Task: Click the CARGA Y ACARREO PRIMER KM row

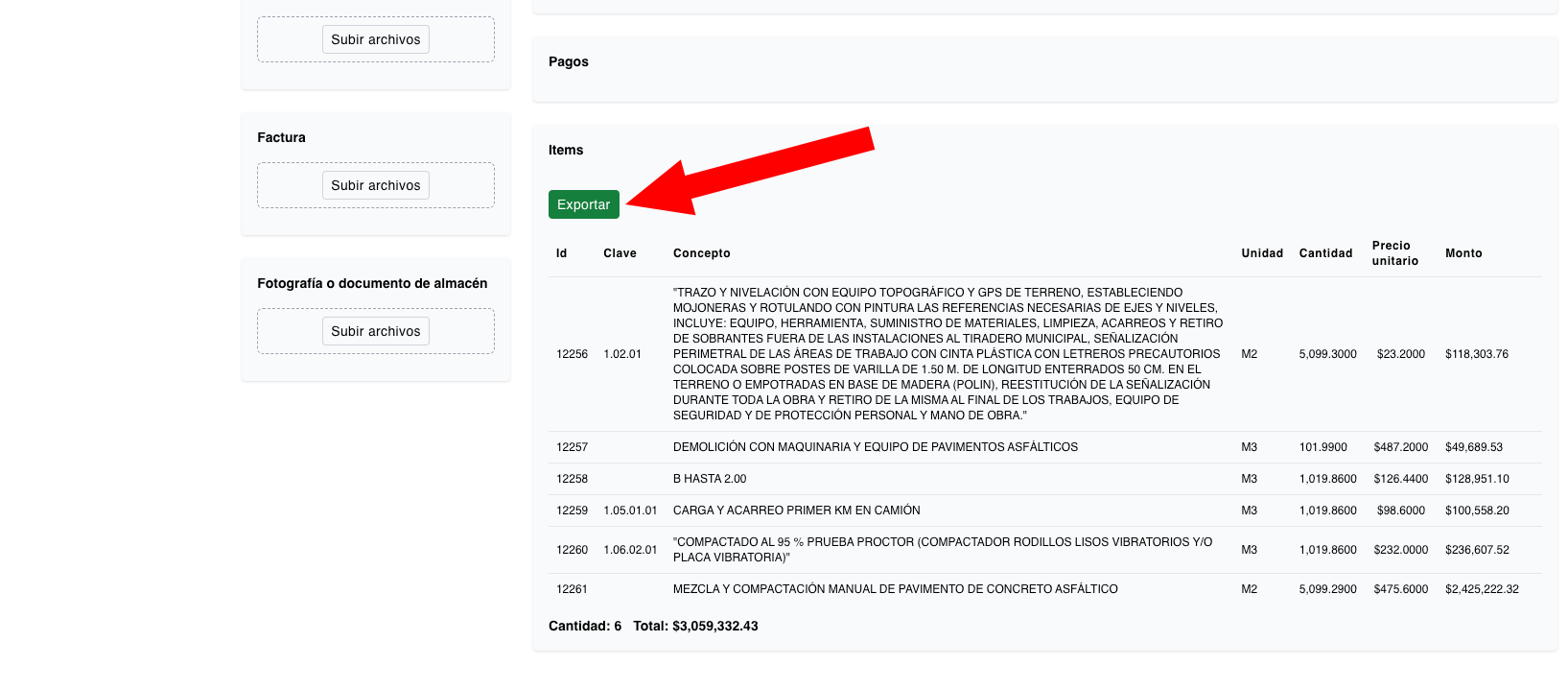Action: 796,511
